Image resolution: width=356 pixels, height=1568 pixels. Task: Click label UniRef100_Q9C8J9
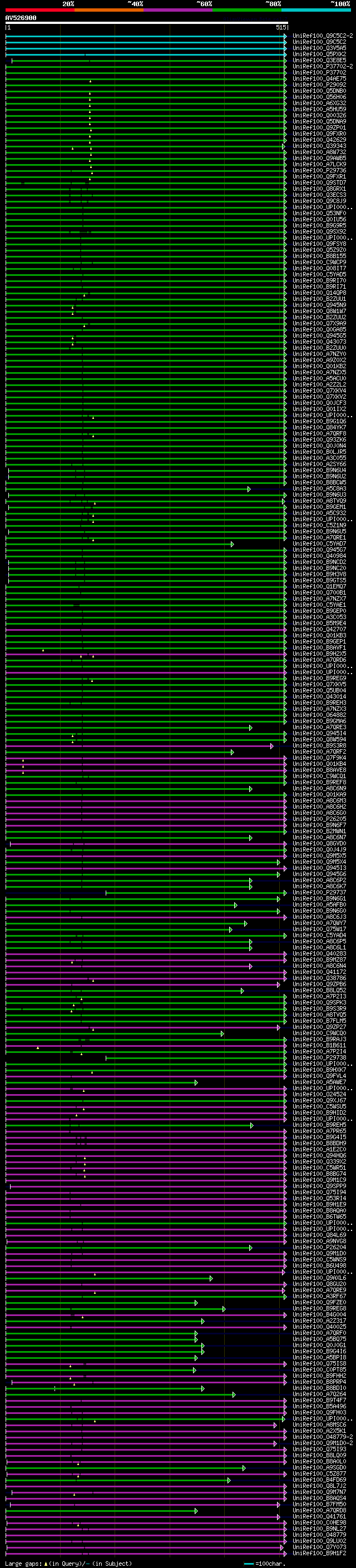coord(319,201)
